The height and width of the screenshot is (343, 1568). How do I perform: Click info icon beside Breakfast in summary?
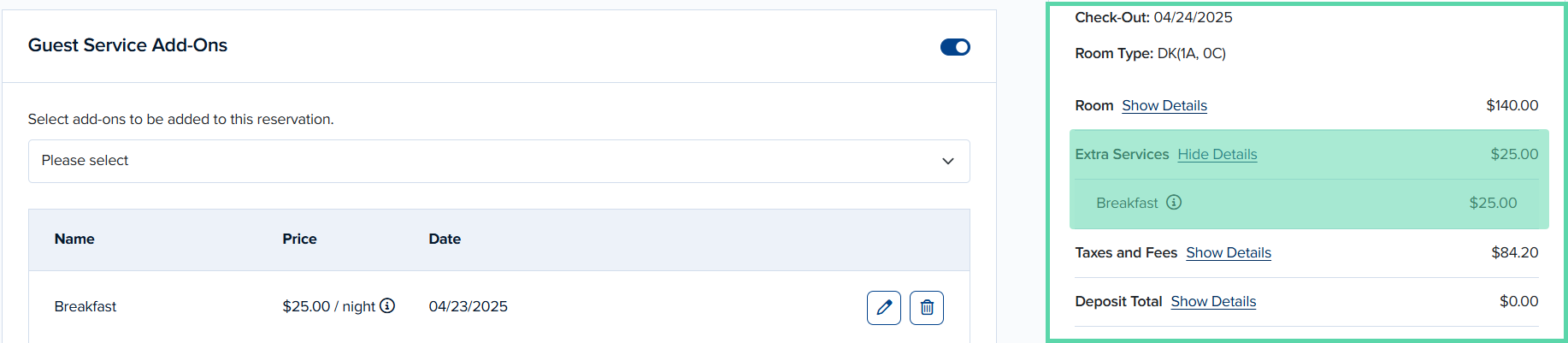tap(1174, 202)
